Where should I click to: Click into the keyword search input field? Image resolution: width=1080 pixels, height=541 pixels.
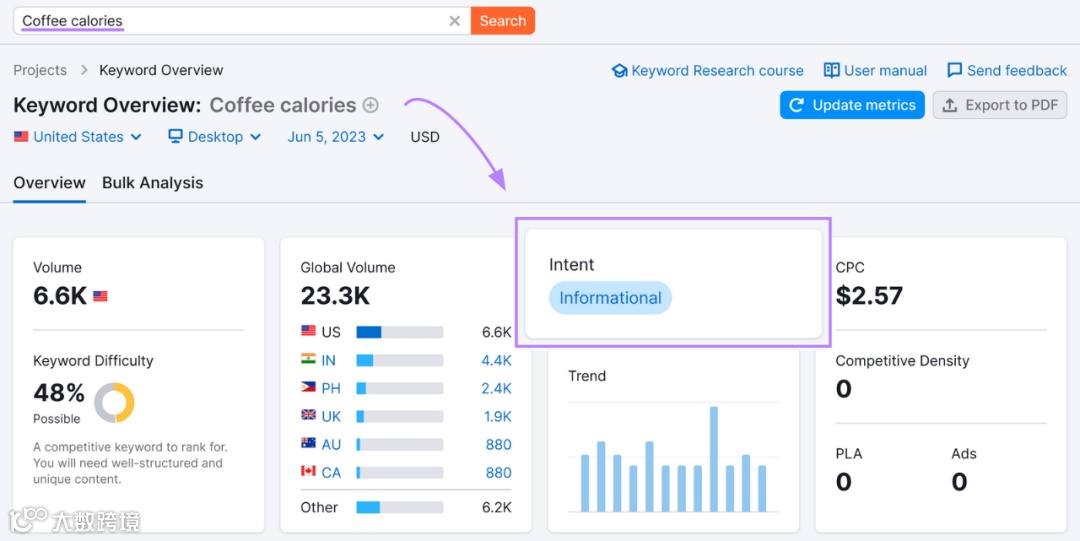pyautogui.click(x=230, y=21)
